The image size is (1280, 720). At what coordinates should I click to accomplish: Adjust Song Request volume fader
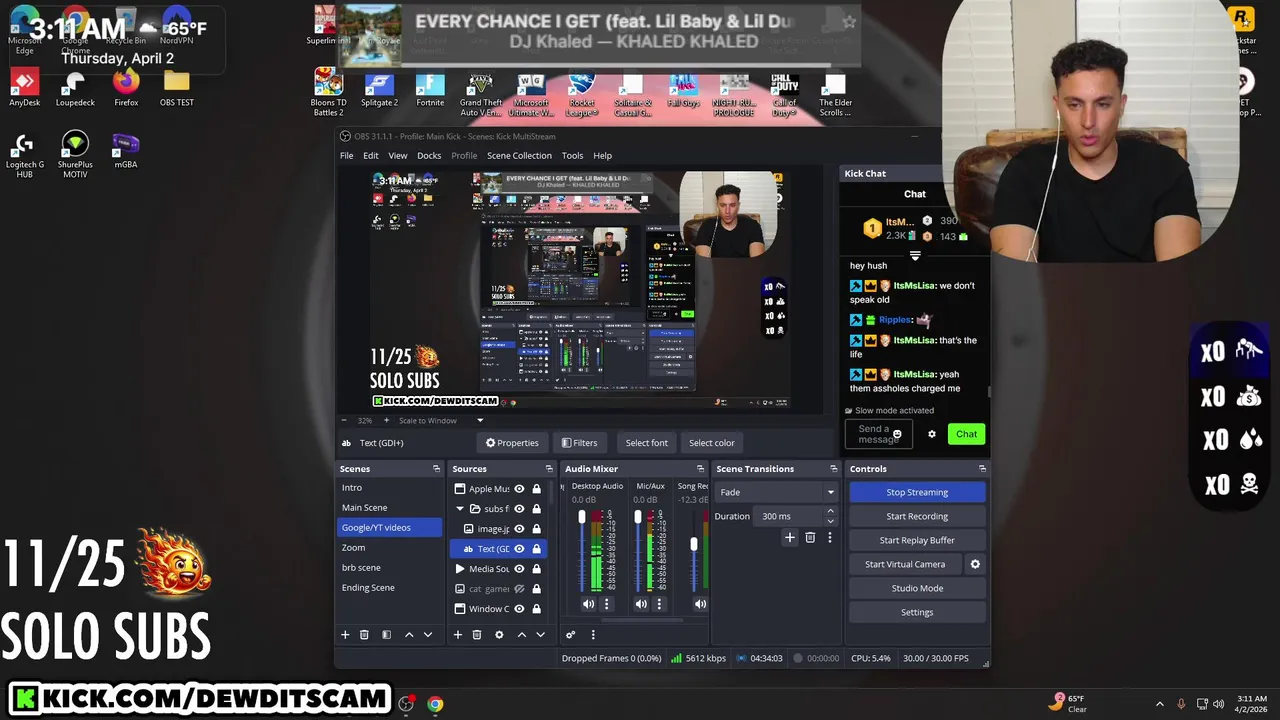694,544
